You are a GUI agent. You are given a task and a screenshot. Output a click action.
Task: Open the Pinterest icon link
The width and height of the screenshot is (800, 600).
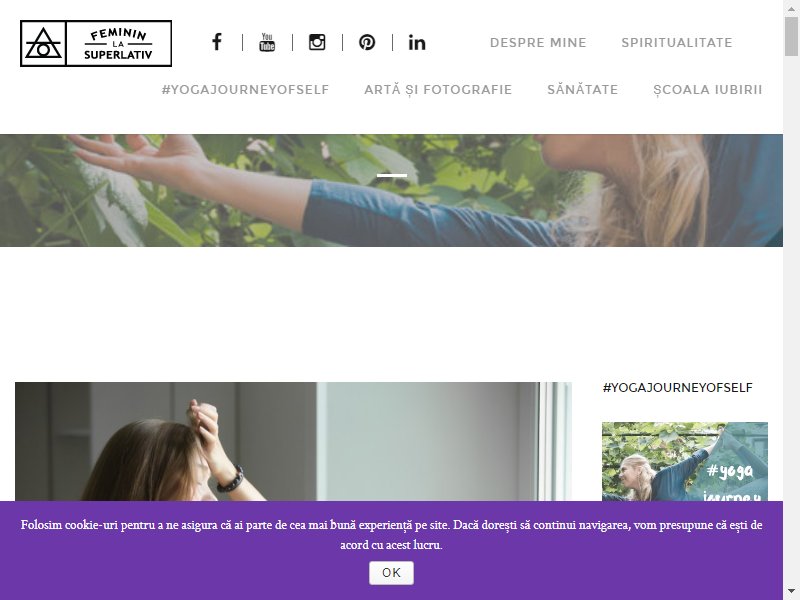[367, 42]
